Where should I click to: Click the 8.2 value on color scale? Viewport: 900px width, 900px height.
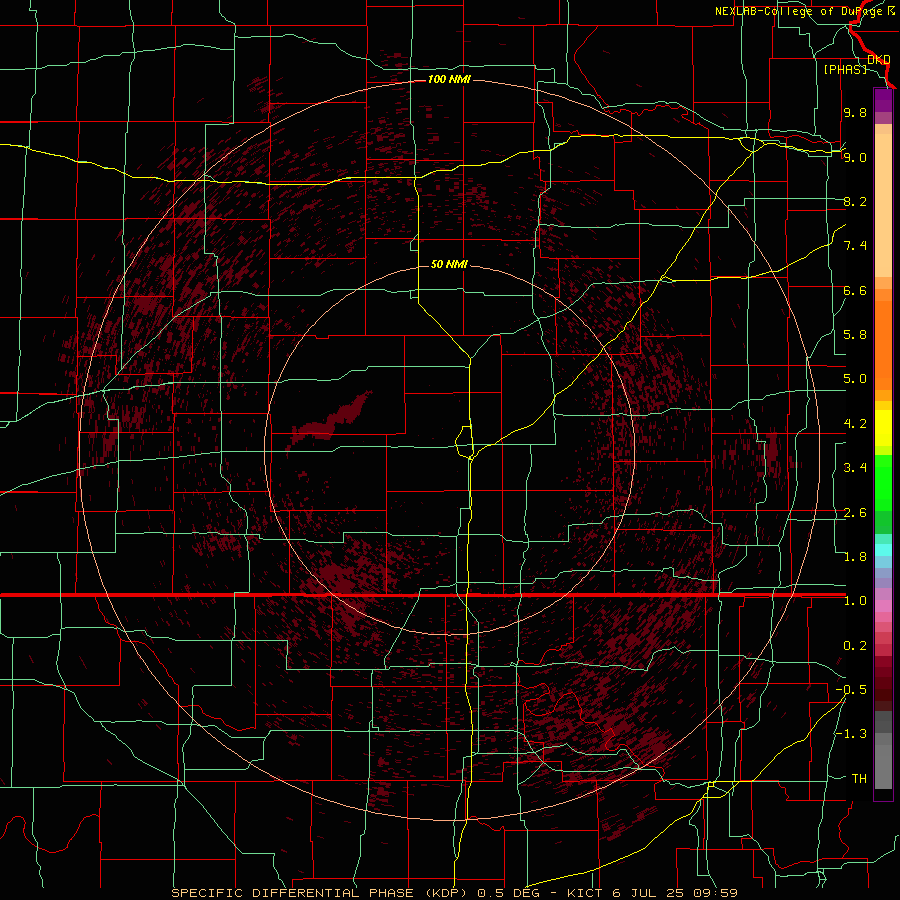pyautogui.click(x=855, y=201)
